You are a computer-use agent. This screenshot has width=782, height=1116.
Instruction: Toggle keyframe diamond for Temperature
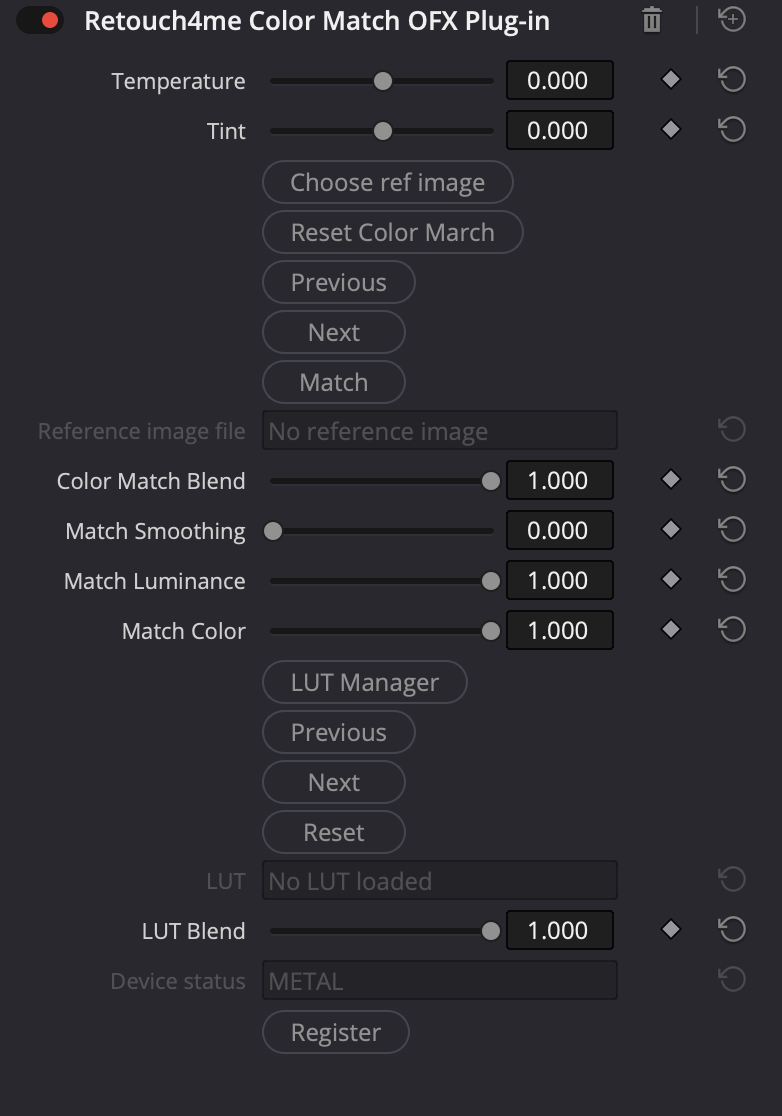click(671, 79)
